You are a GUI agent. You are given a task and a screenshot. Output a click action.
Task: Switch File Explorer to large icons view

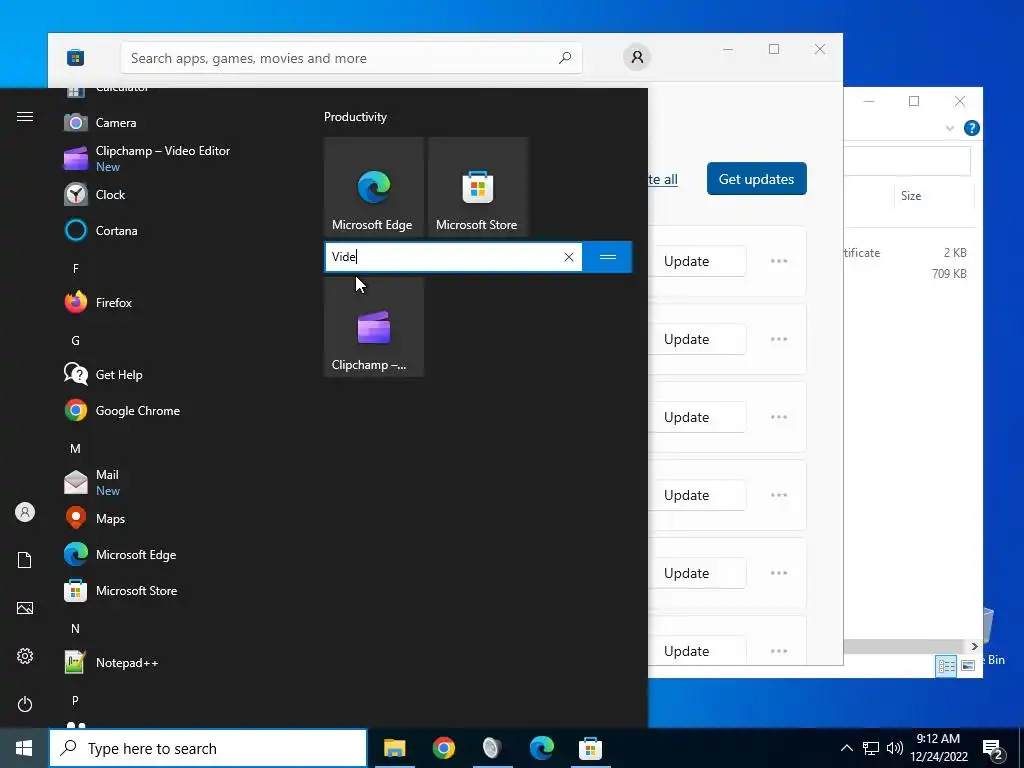(968, 665)
